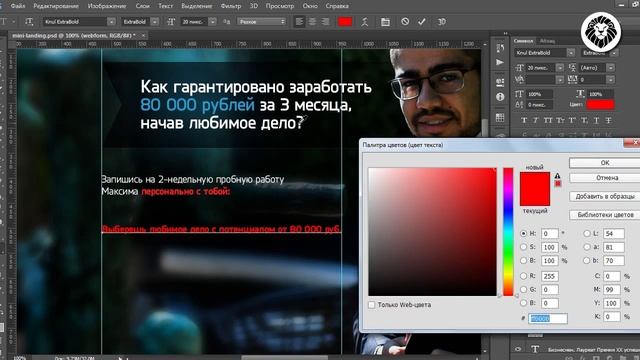Viewport: 640px width, 360px height.
Task: Align text left in options bar
Action: point(299,22)
